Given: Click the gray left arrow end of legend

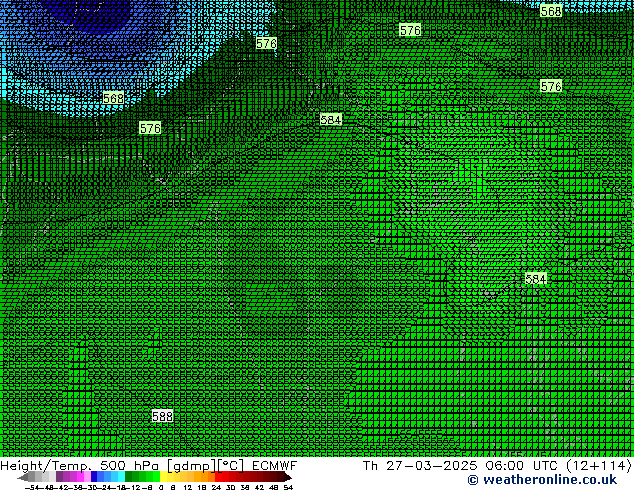Looking at the screenshot, I should (x=23, y=478).
